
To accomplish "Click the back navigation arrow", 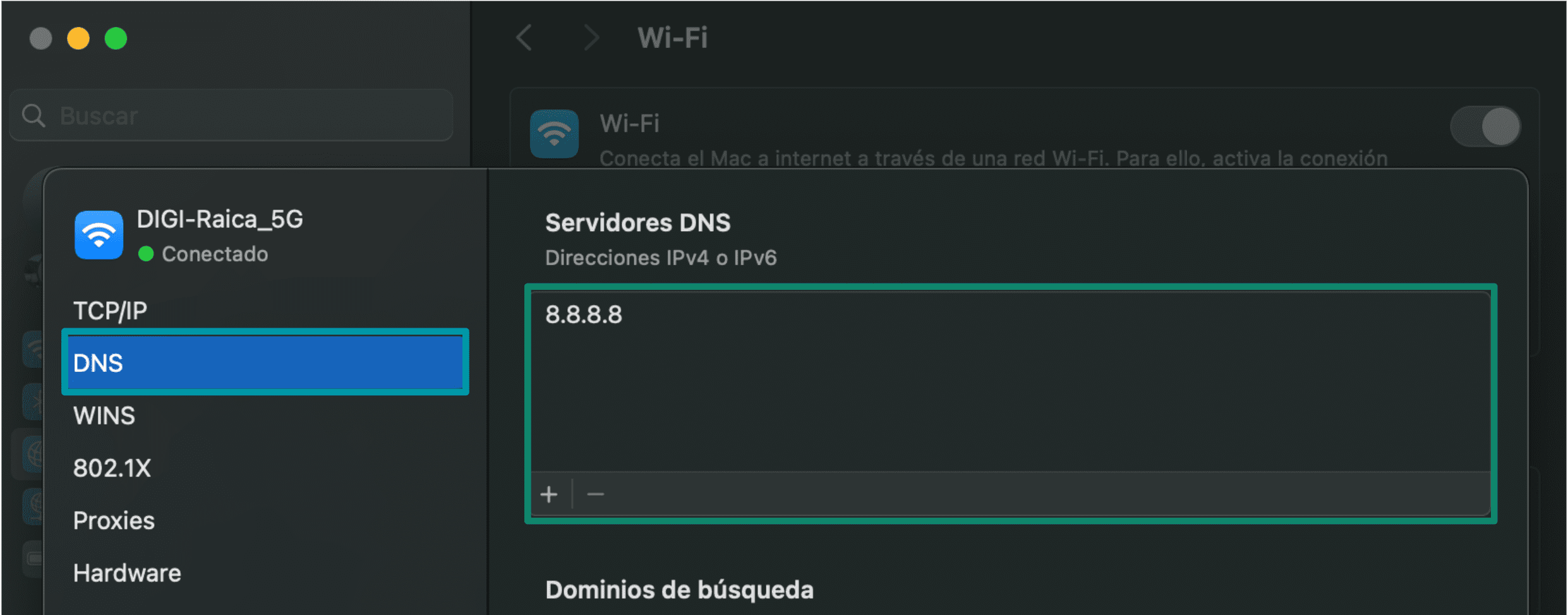I will (523, 38).
